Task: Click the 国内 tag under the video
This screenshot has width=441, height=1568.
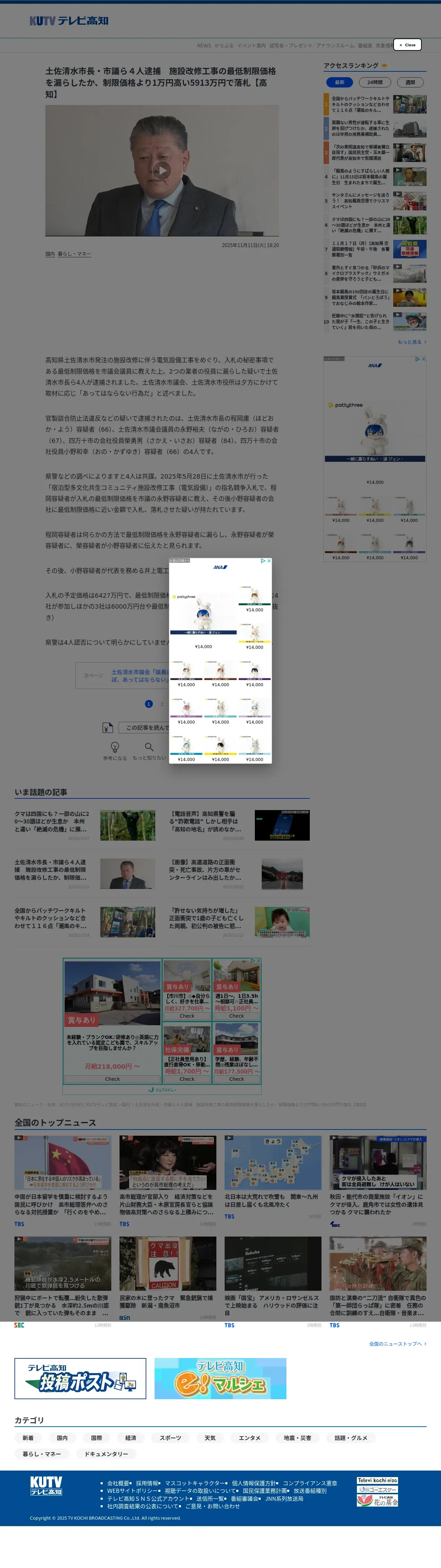Action: coord(50,254)
